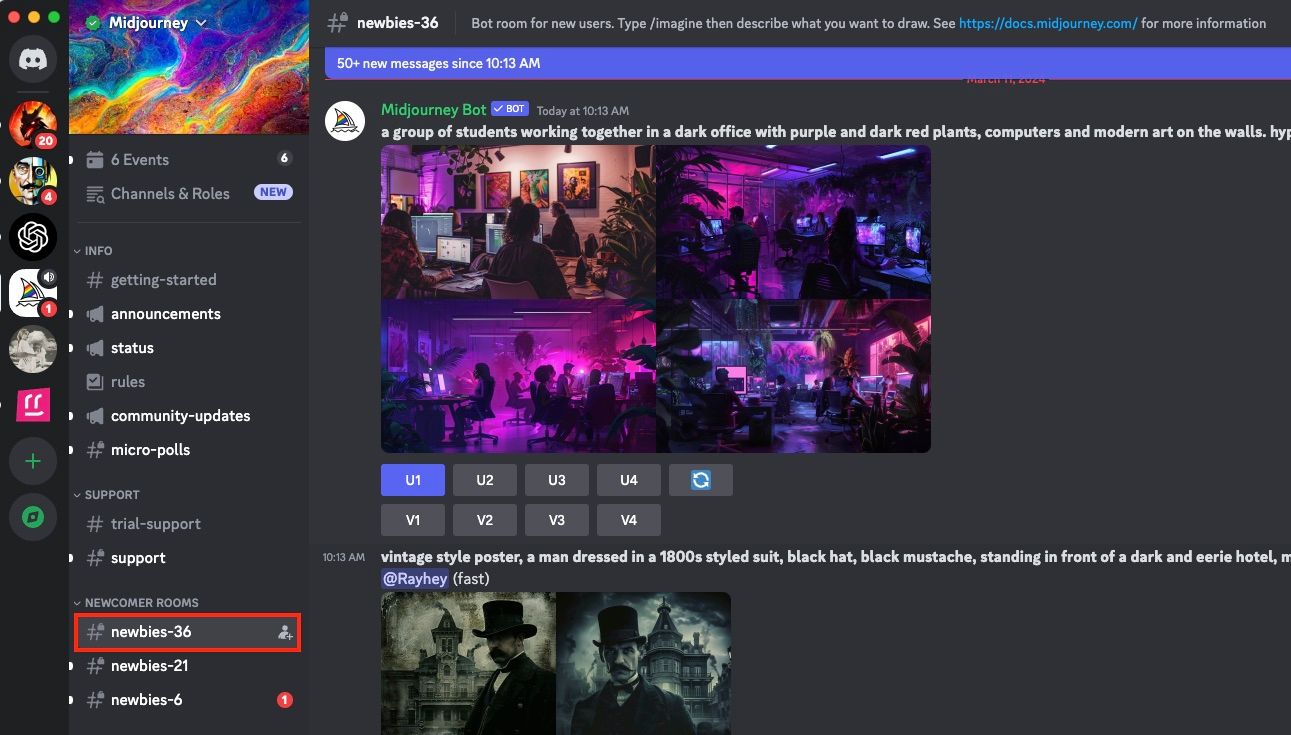The height and width of the screenshot is (735, 1291).
Task: Click the create invite icon on newbies-36
Action: [285, 632]
